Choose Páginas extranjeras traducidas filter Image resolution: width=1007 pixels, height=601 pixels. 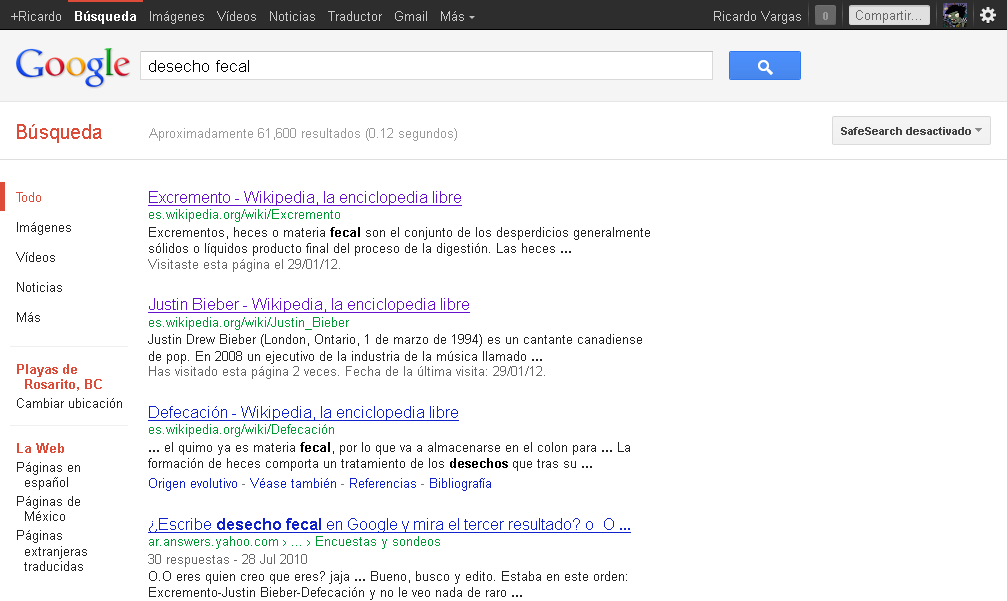(52, 551)
